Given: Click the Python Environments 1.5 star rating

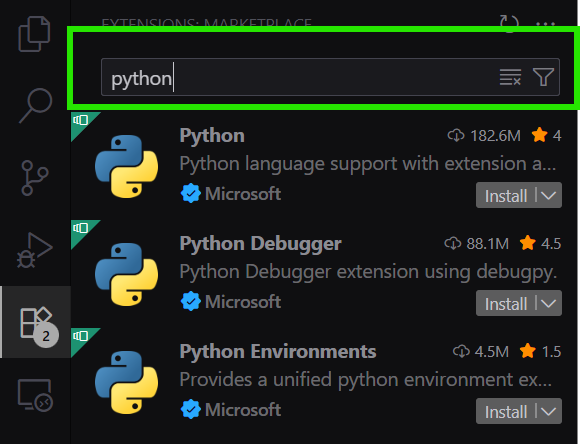Looking at the screenshot, I should 540,351.
